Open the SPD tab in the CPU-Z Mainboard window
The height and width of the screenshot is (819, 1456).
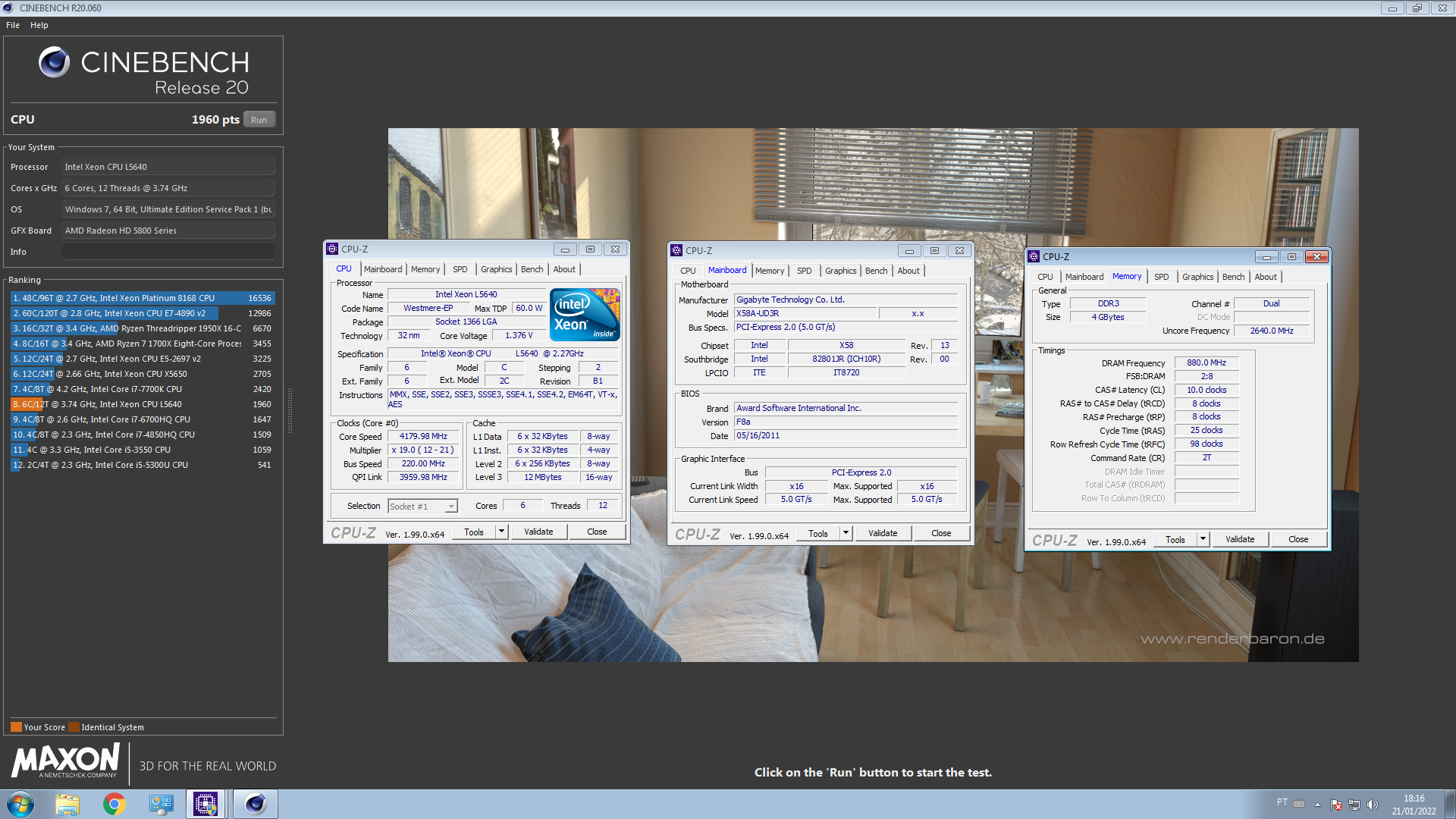pyautogui.click(x=805, y=271)
